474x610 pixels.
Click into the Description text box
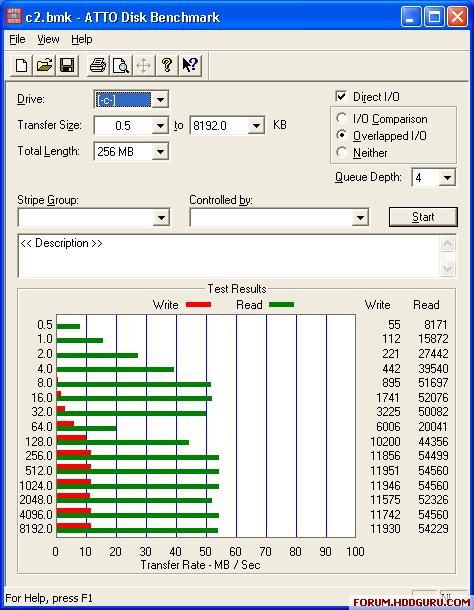pos(230,256)
